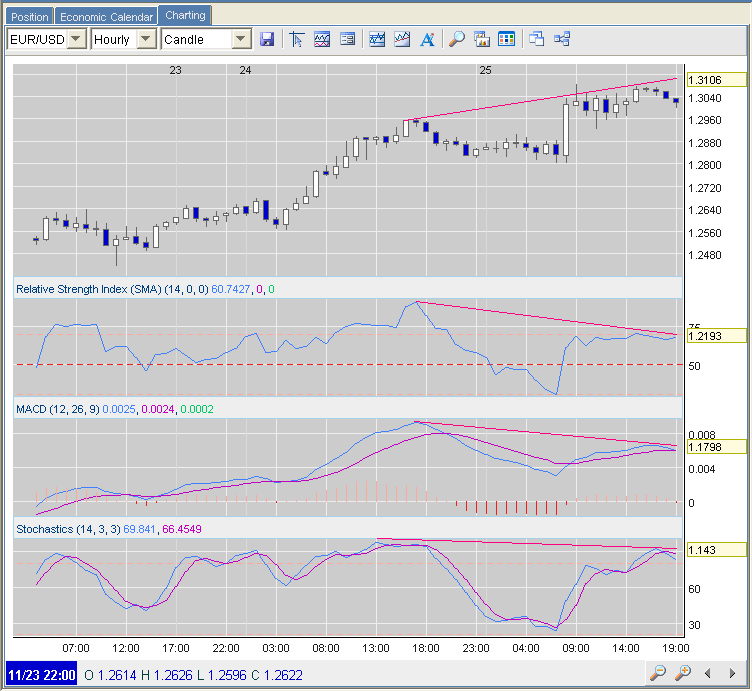
Task: Click the floppy disk save icon
Action: (x=267, y=39)
